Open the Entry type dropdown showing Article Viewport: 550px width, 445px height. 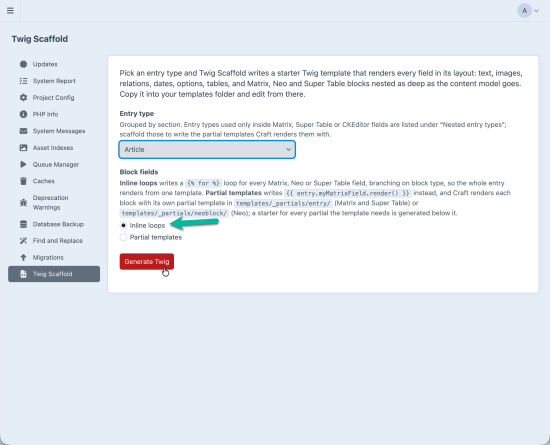(x=207, y=149)
